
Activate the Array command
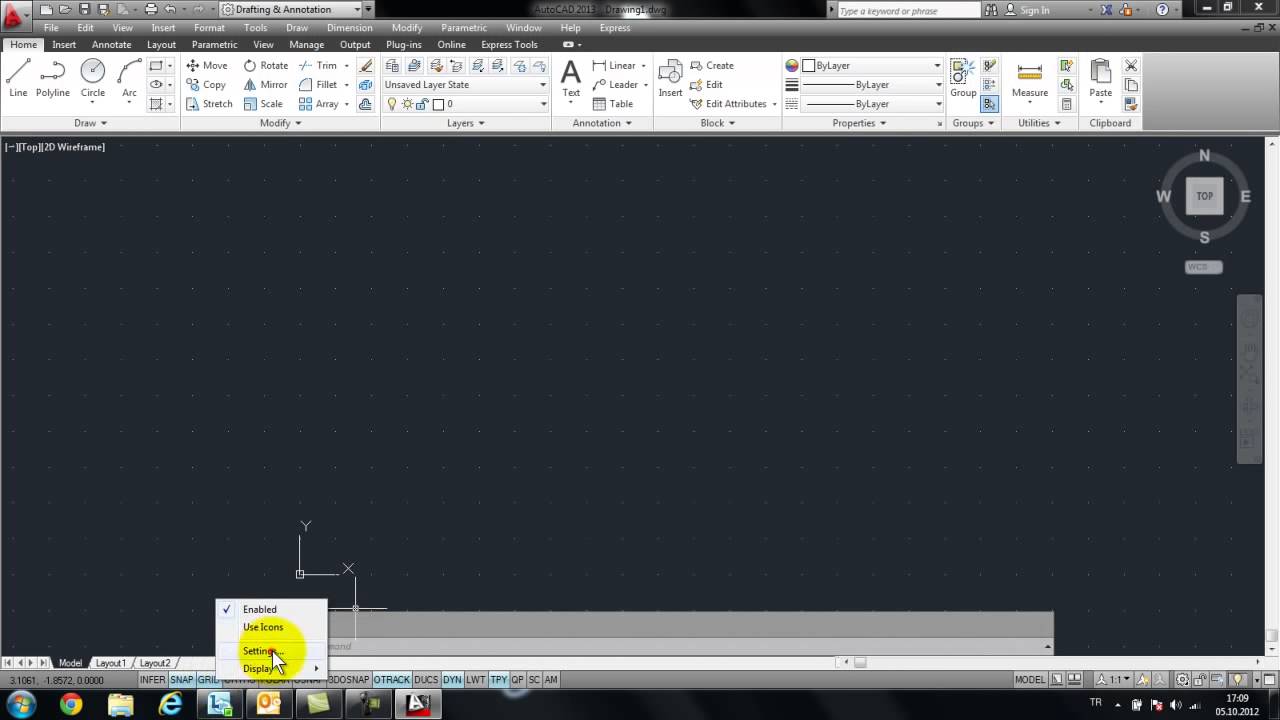pyautogui.click(x=319, y=104)
